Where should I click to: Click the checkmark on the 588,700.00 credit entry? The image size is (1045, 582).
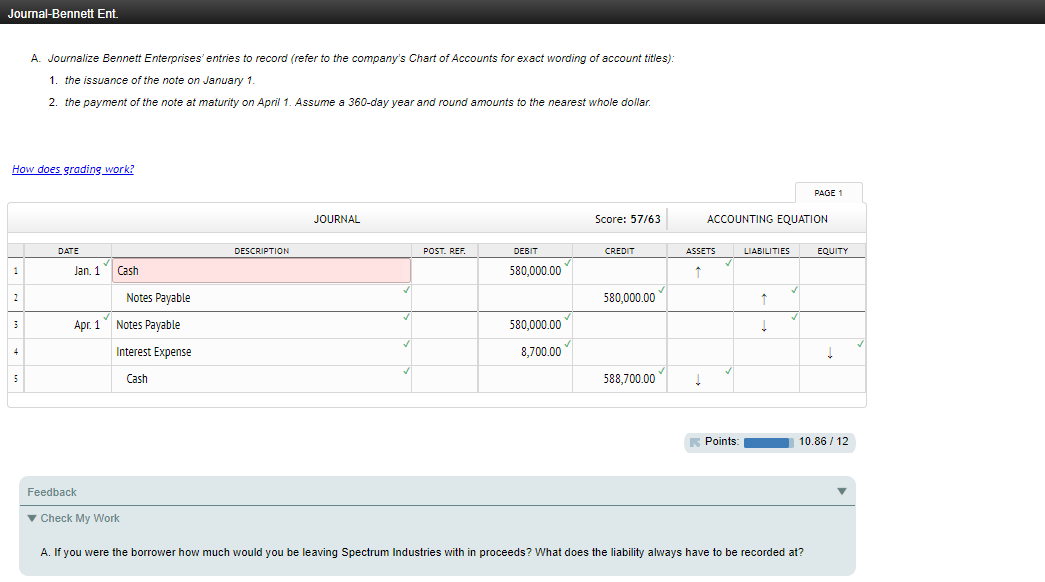click(659, 371)
